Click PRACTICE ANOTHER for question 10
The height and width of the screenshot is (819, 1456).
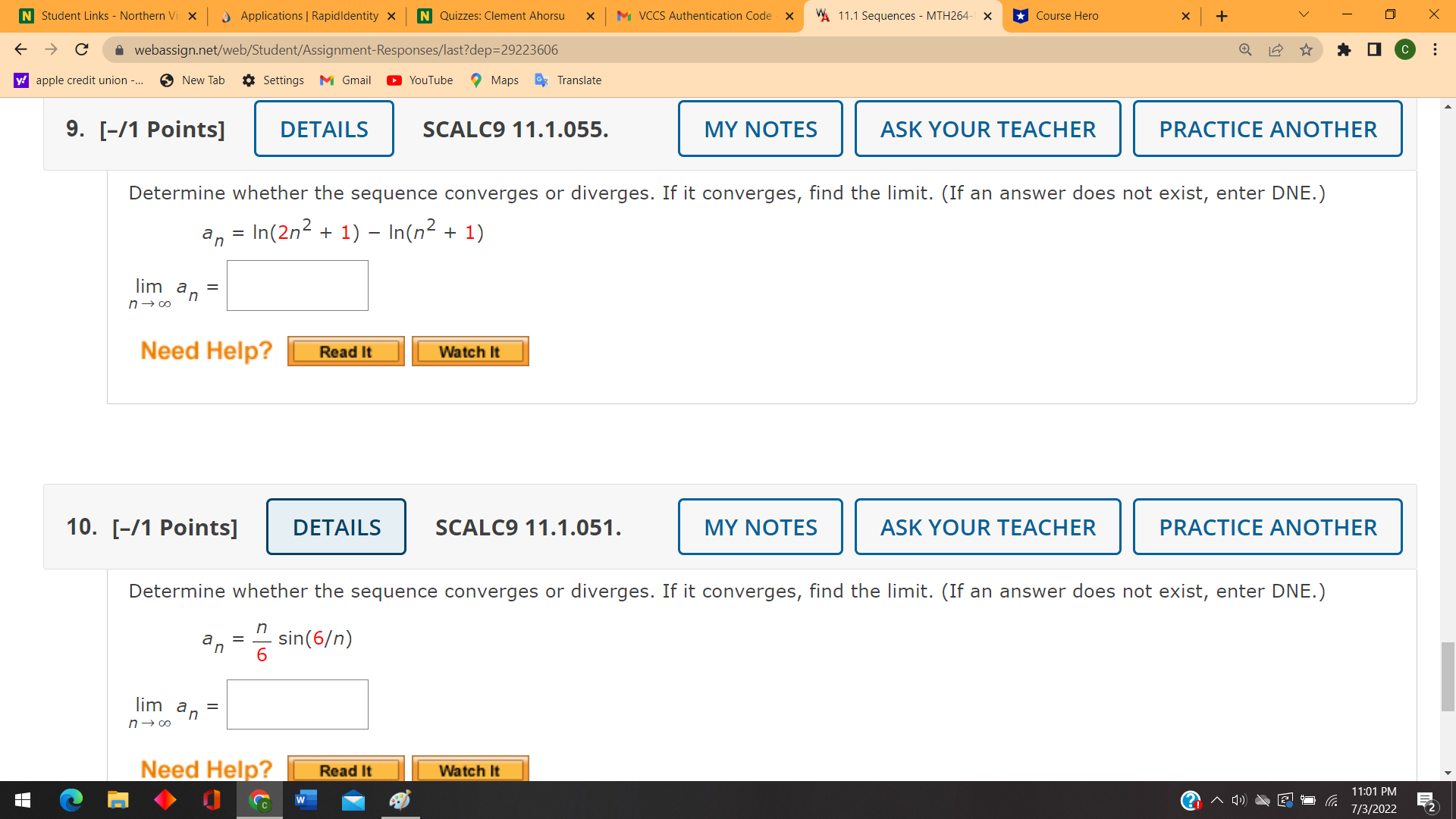(1267, 527)
